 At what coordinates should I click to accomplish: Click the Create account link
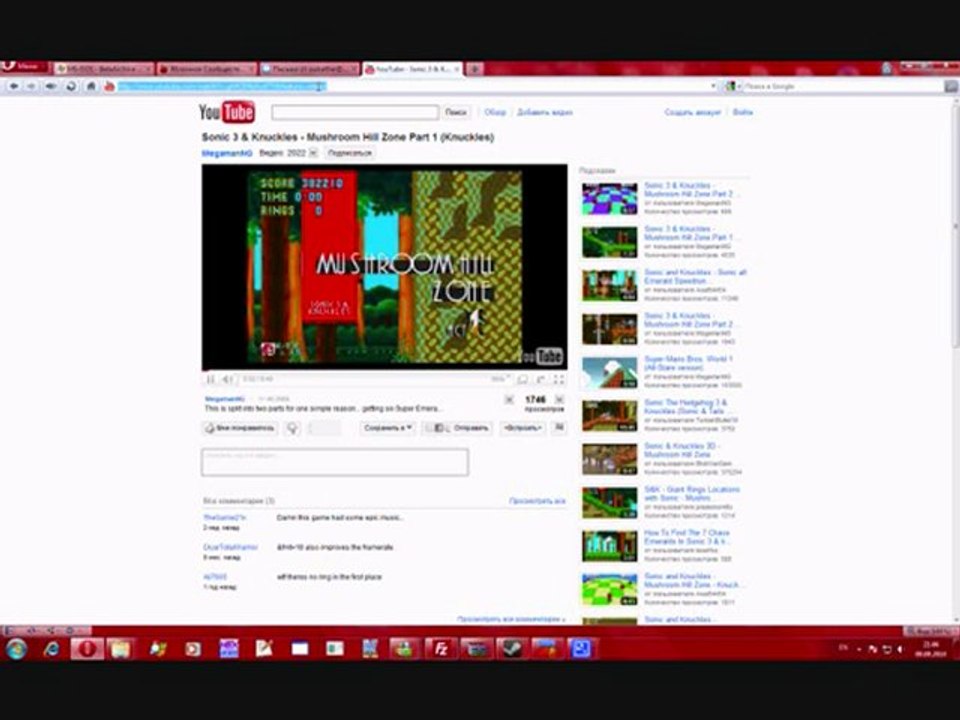click(x=693, y=112)
